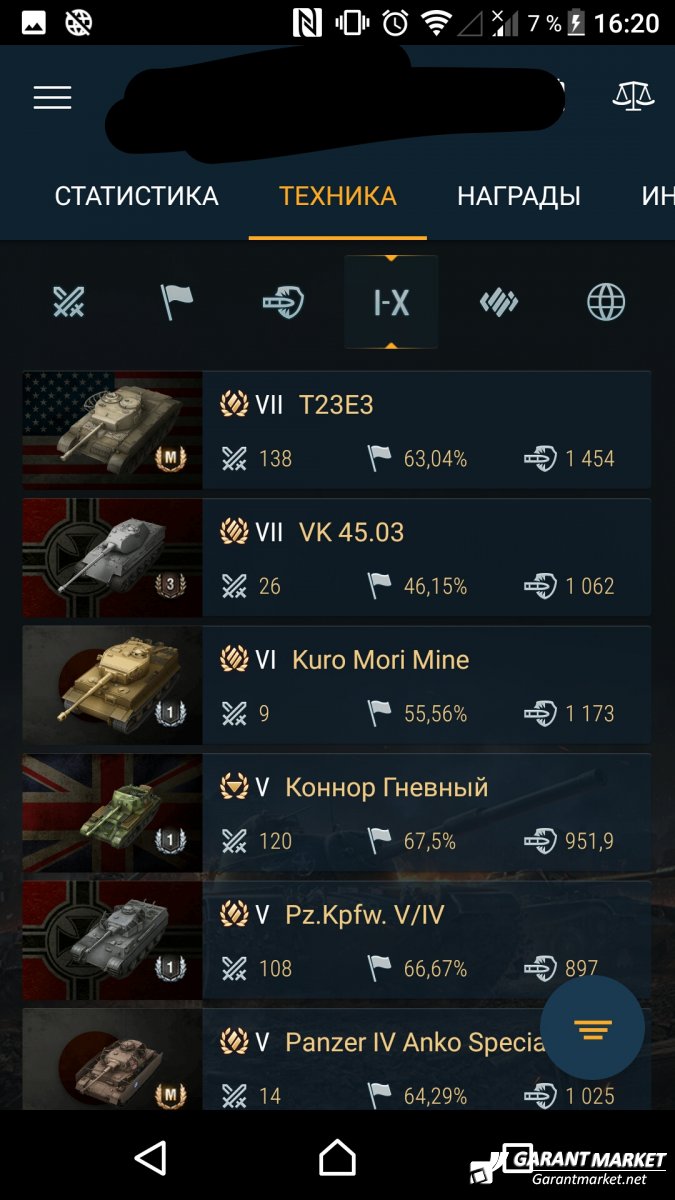Sort vehicles by win rate flag icon

coord(177,301)
